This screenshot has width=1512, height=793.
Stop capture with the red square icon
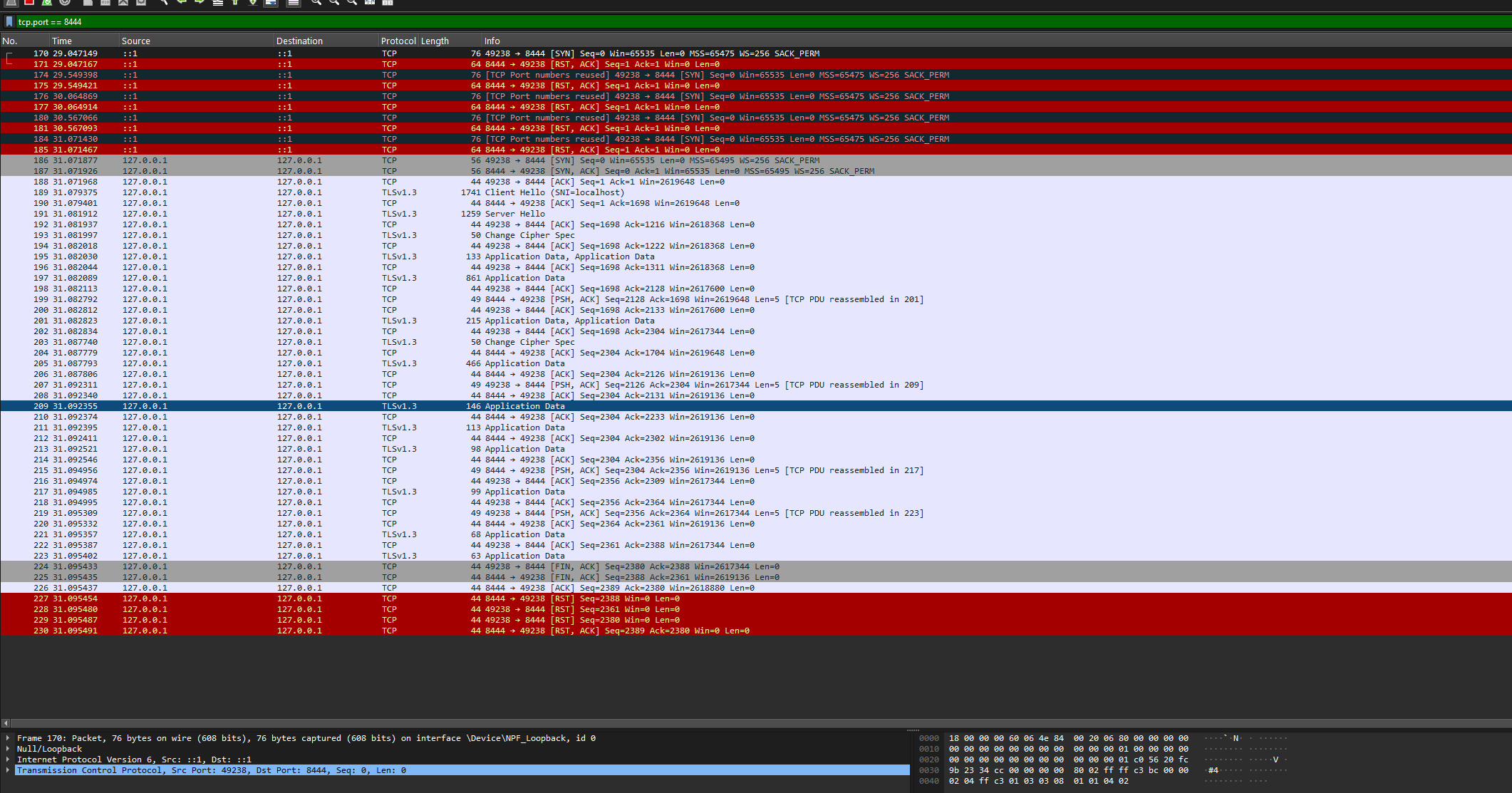coord(29,2)
